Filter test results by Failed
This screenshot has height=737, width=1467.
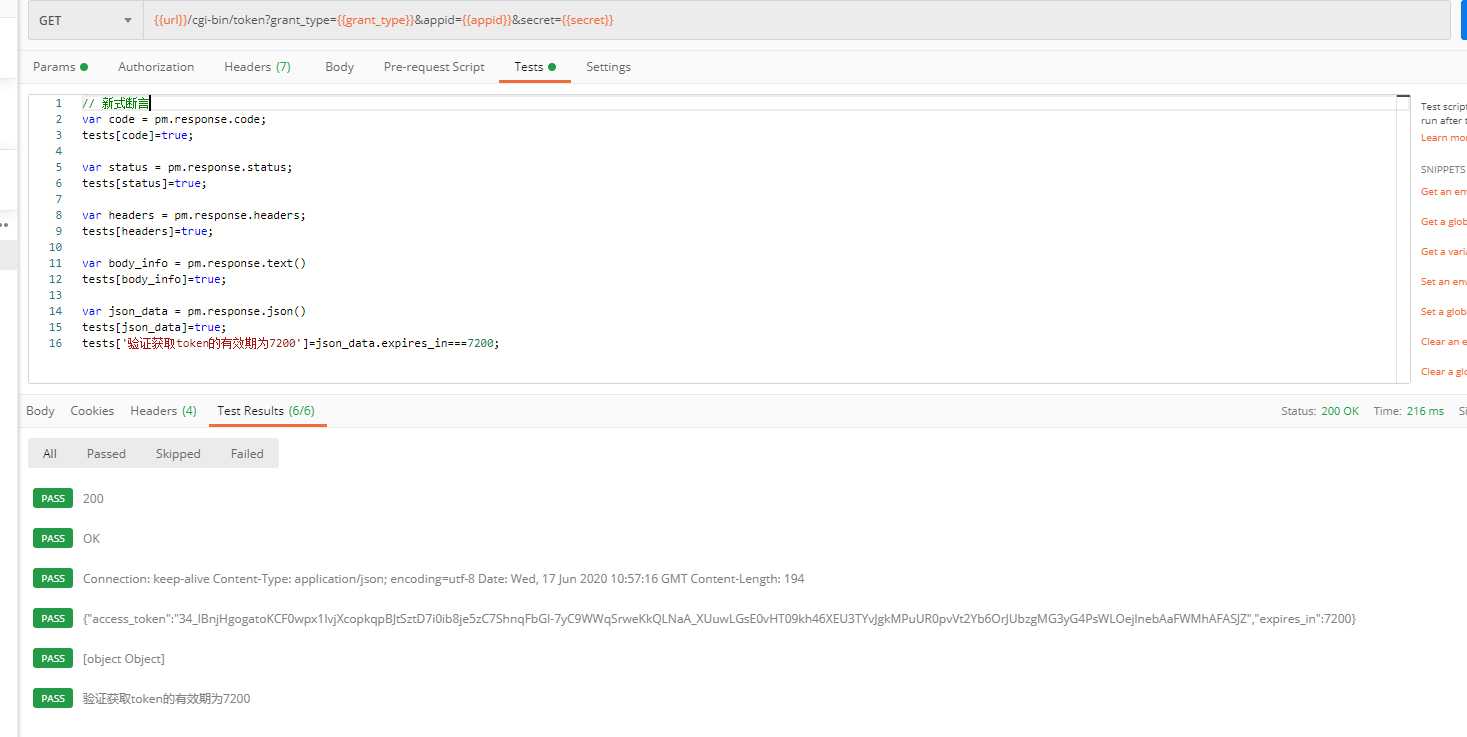[247, 454]
